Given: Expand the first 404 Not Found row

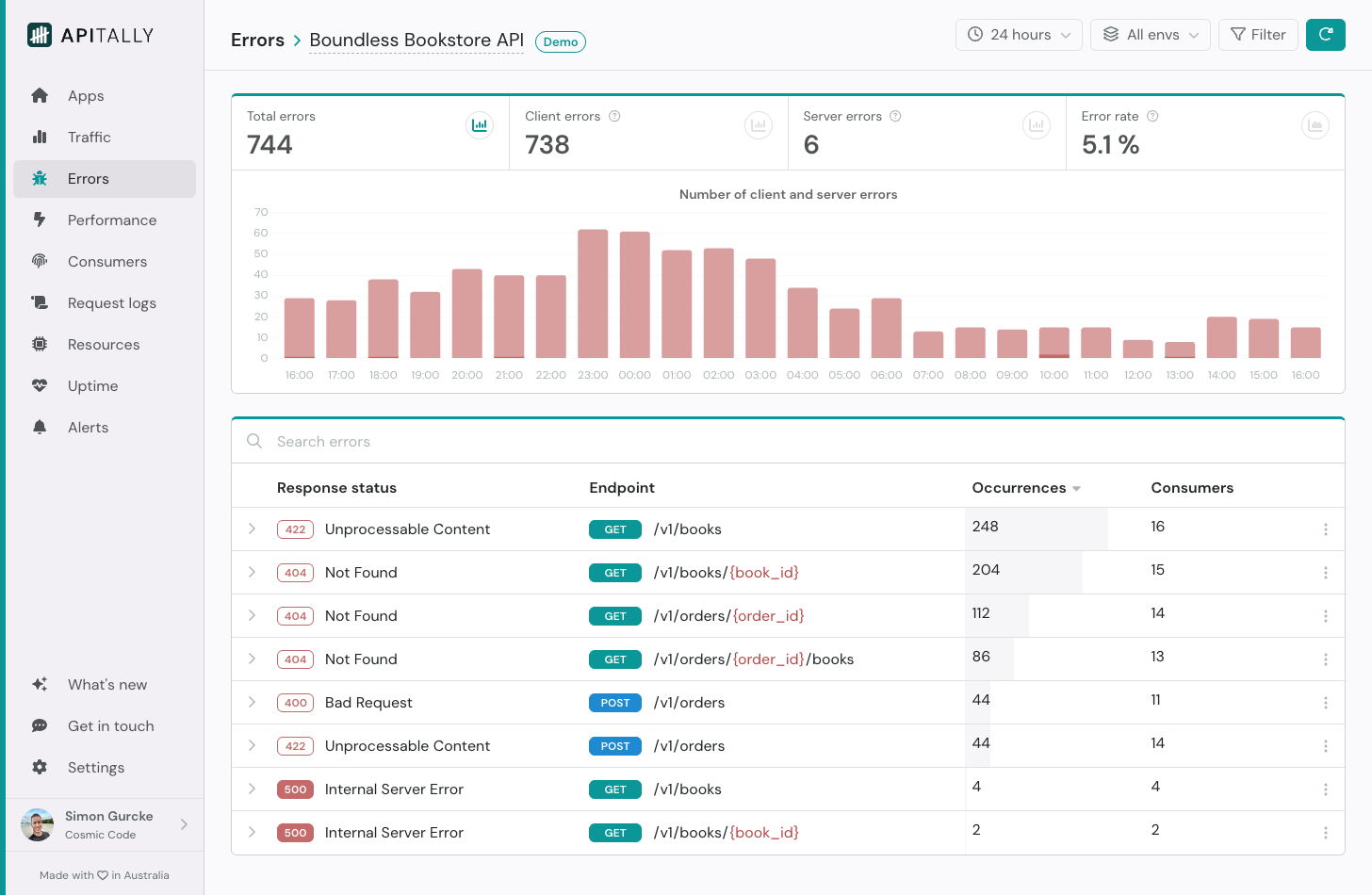Looking at the screenshot, I should point(253,573).
